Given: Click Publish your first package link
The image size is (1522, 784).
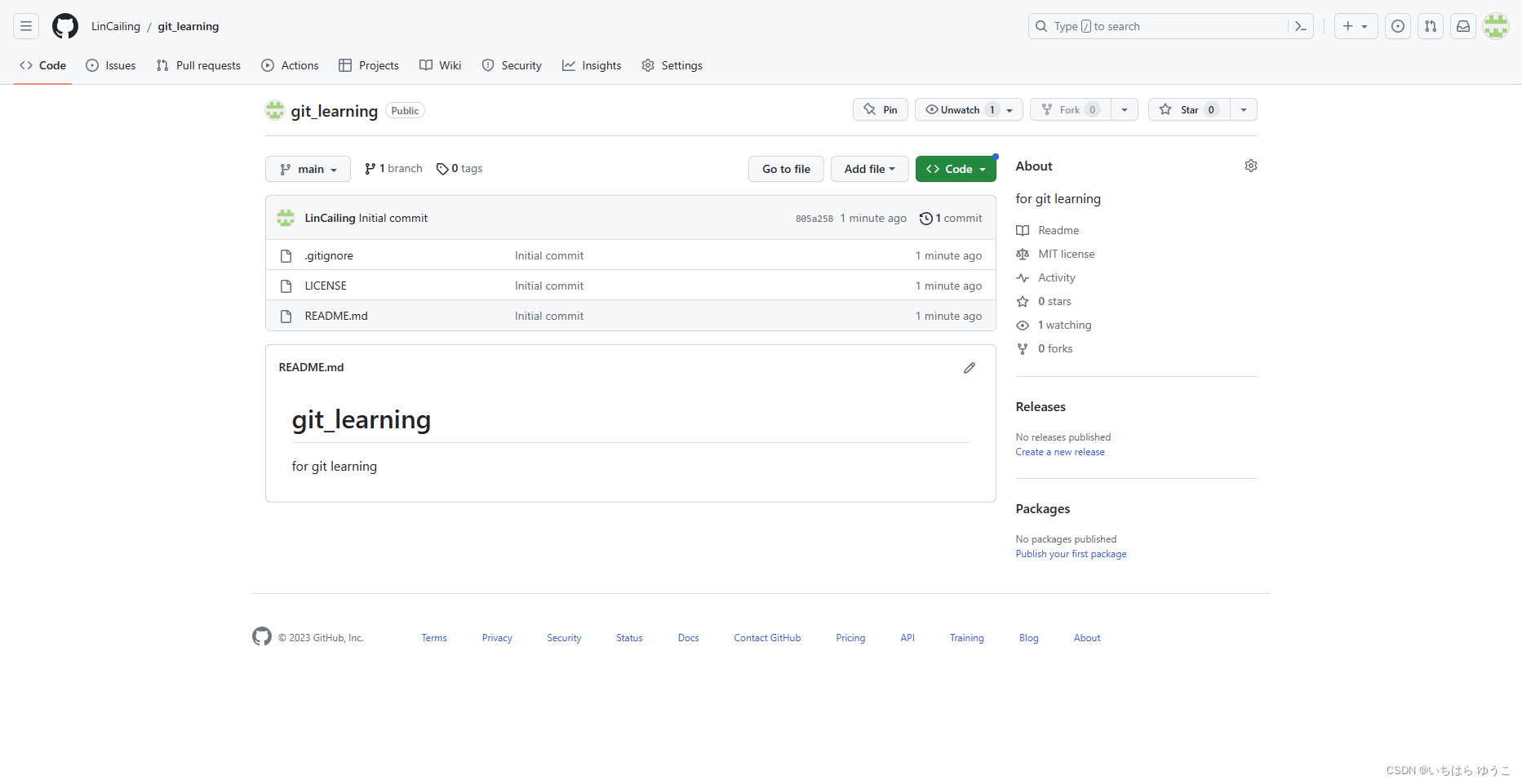Looking at the screenshot, I should 1071,554.
